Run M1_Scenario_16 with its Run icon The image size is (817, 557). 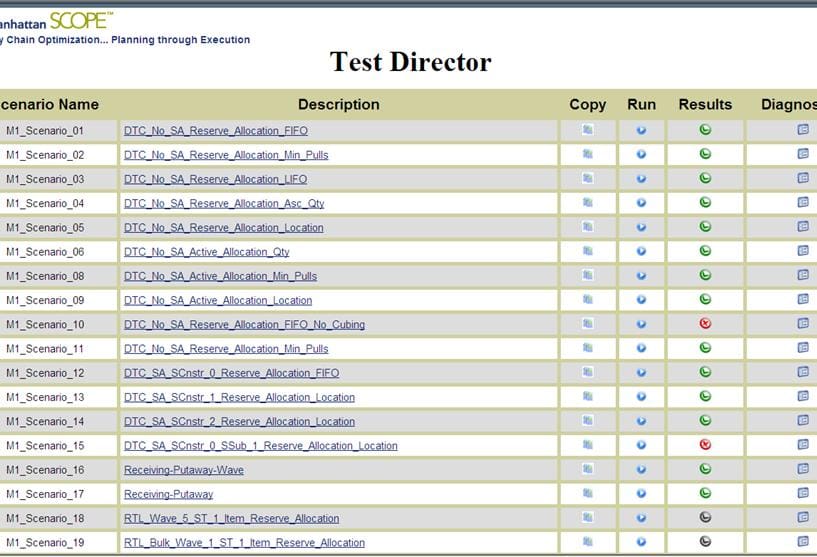pyautogui.click(x=641, y=469)
